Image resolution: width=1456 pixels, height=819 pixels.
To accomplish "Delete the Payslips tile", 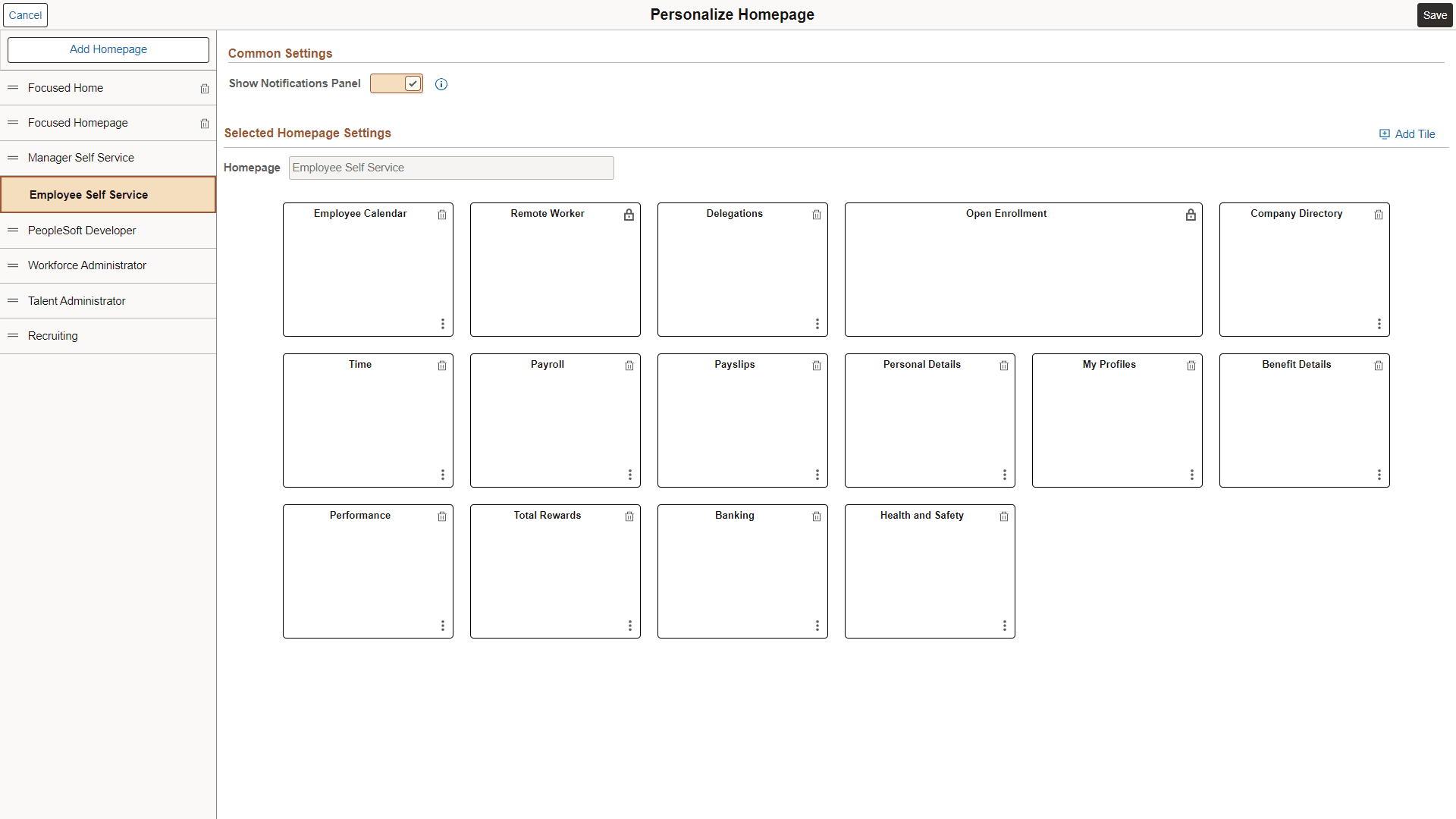I will coord(817,366).
